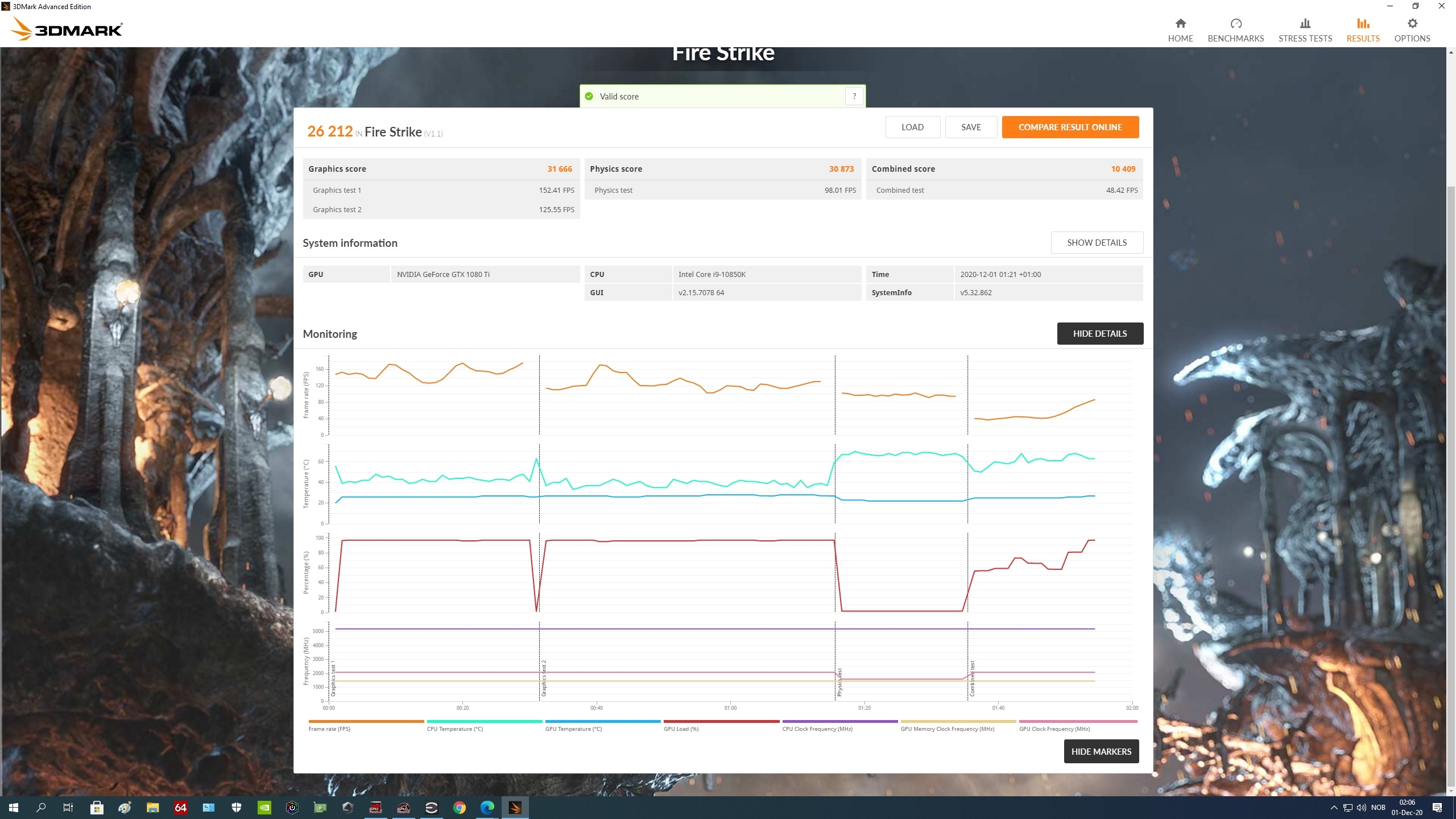Image resolution: width=1456 pixels, height=819 pixels.
Task: Click the Physics score value 30 873
Action: [841, 169]
